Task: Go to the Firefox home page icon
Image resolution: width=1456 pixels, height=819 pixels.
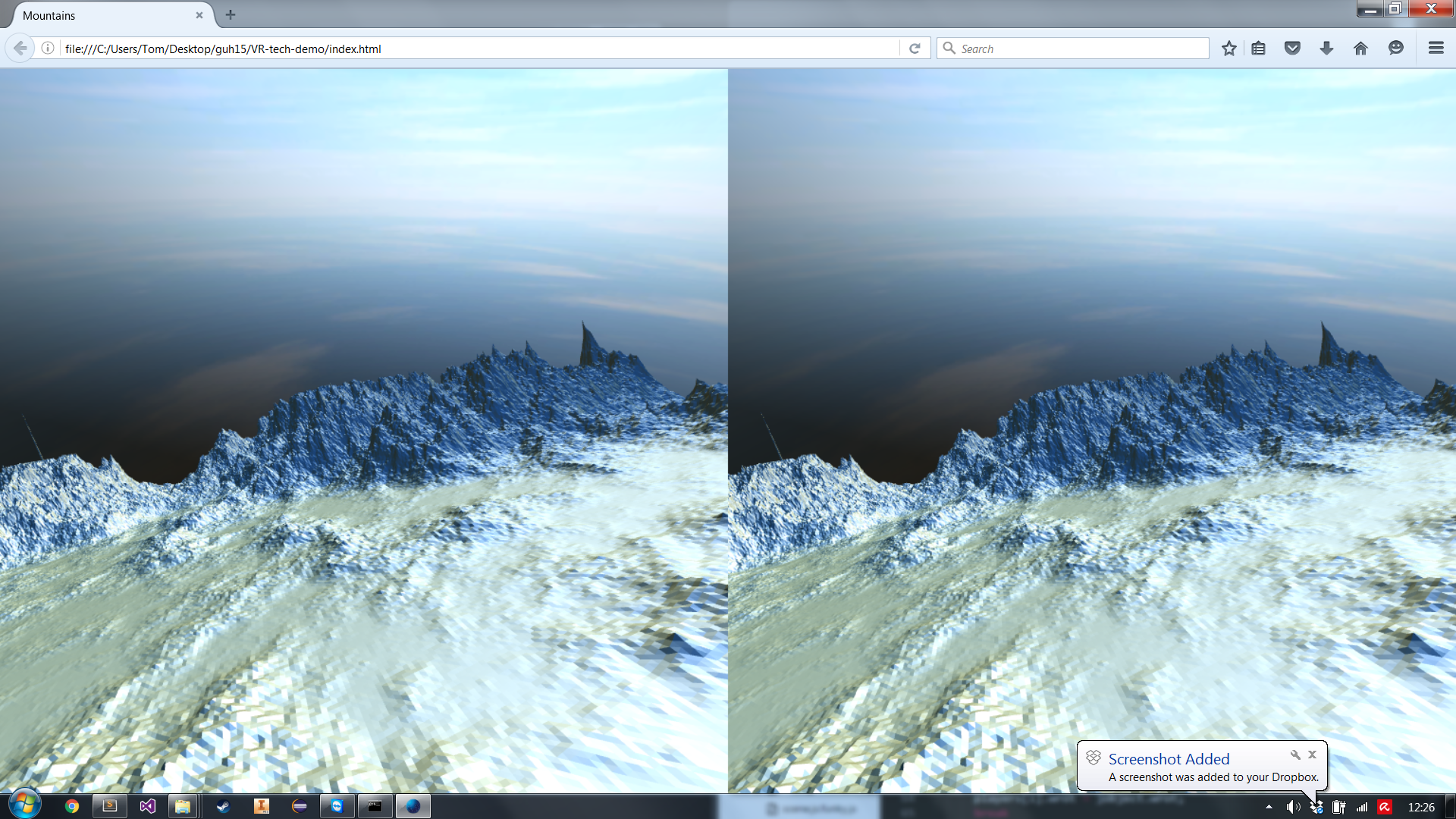Action: 1360,49
